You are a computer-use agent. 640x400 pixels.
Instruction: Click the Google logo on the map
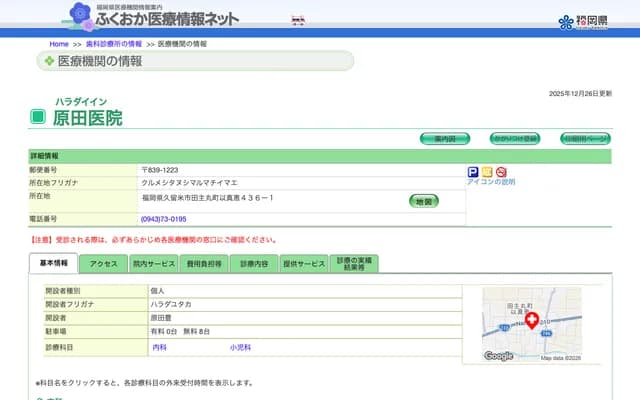[x=498, y=355]
